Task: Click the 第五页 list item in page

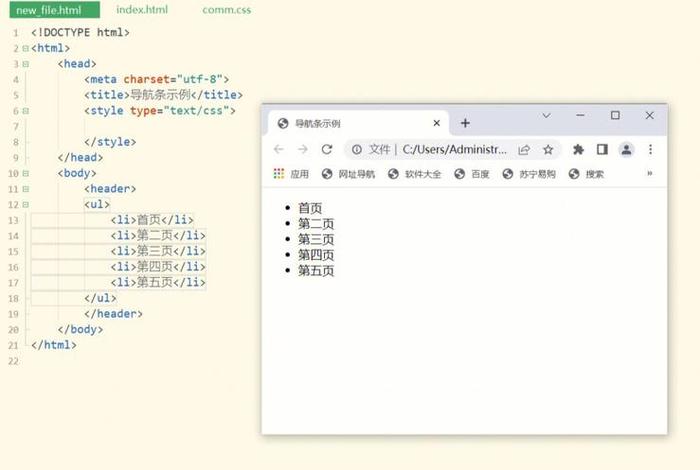Action: coord(316,270)
